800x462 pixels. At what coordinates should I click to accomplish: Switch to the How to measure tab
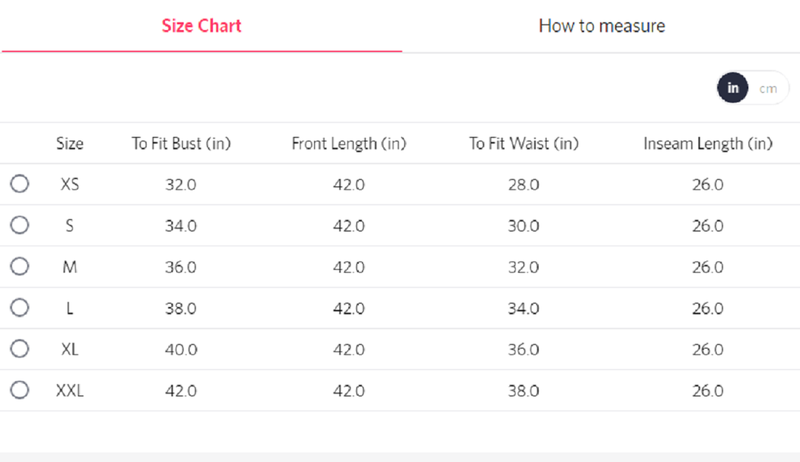point(602,26)
